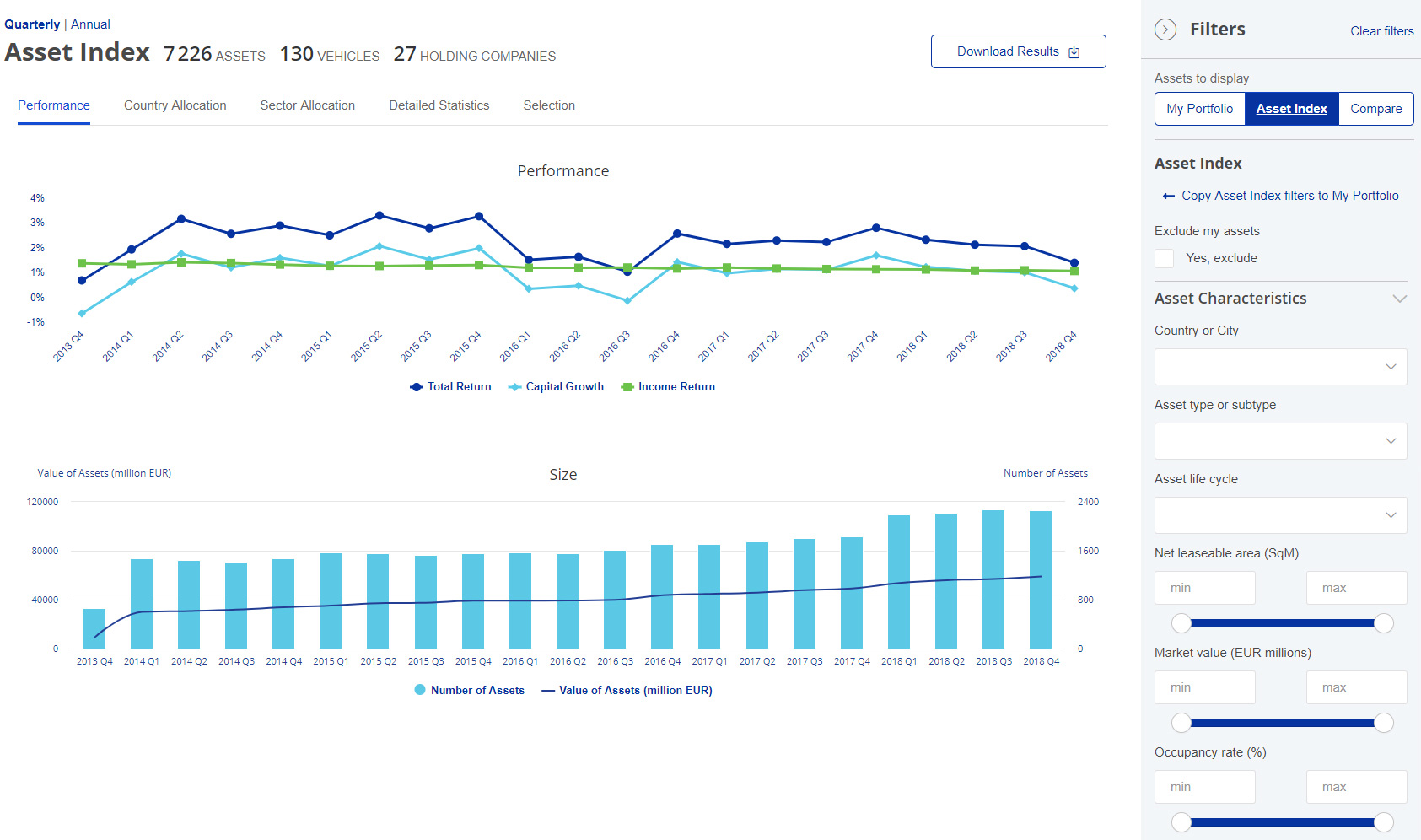1421x840 pixels.
Task: Click the download icon in Download Results
Action: pyautogui.click(x=1074, y=52)
